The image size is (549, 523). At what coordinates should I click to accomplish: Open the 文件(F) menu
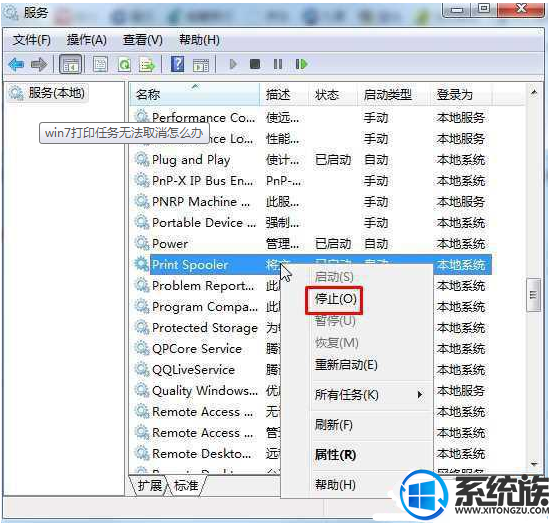point(32,40)
